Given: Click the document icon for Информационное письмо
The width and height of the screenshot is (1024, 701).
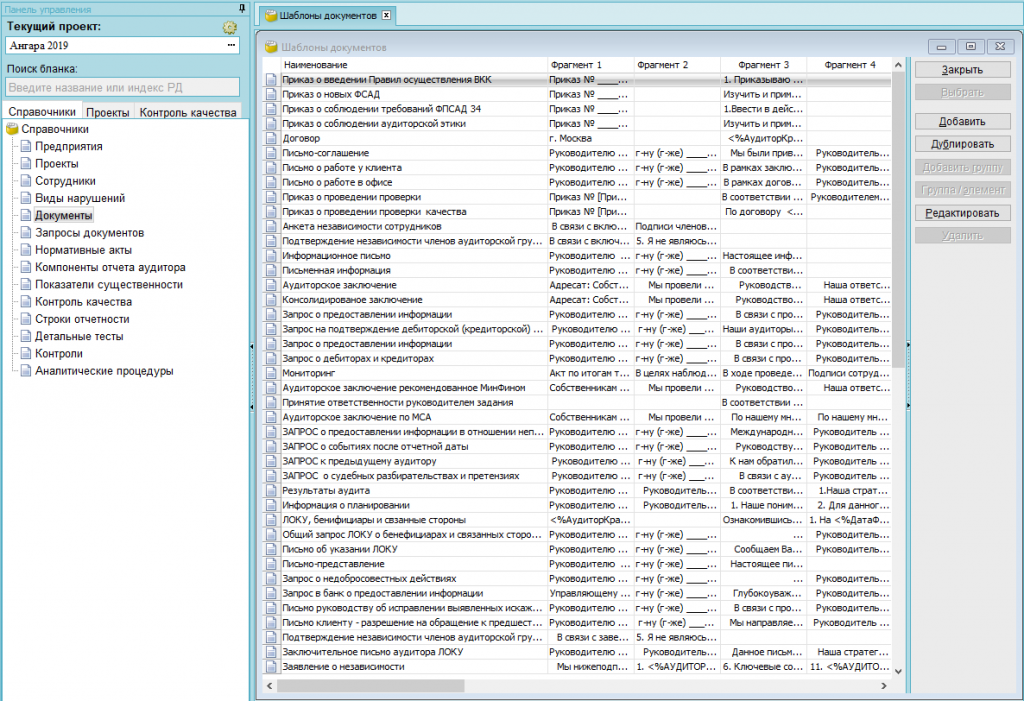Looking at the screenshot, I should [271, 255].
